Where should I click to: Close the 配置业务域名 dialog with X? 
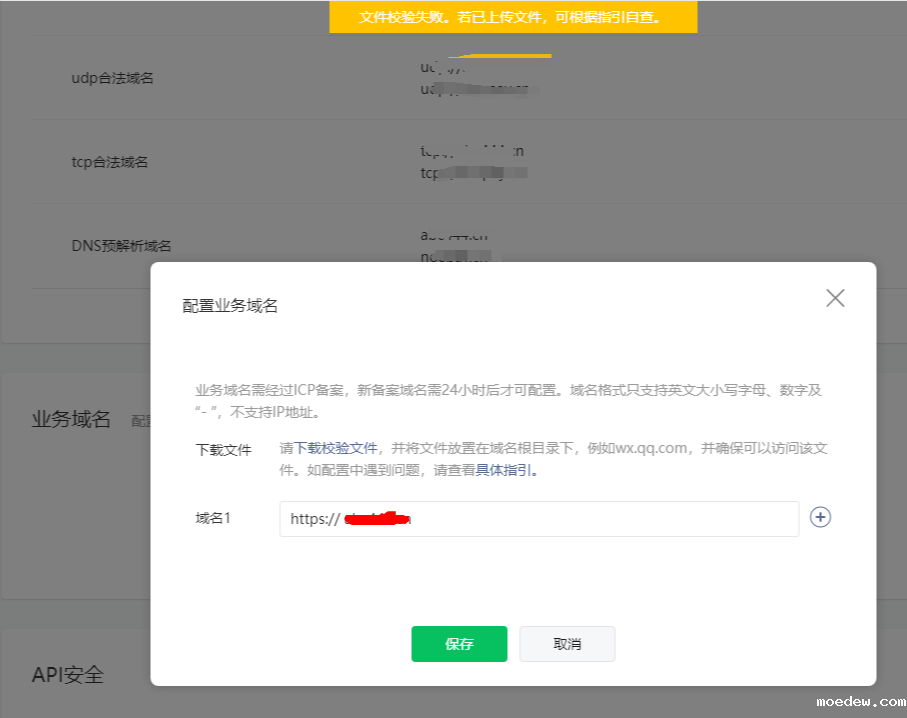pyautogui.click(x=835, y=298)
